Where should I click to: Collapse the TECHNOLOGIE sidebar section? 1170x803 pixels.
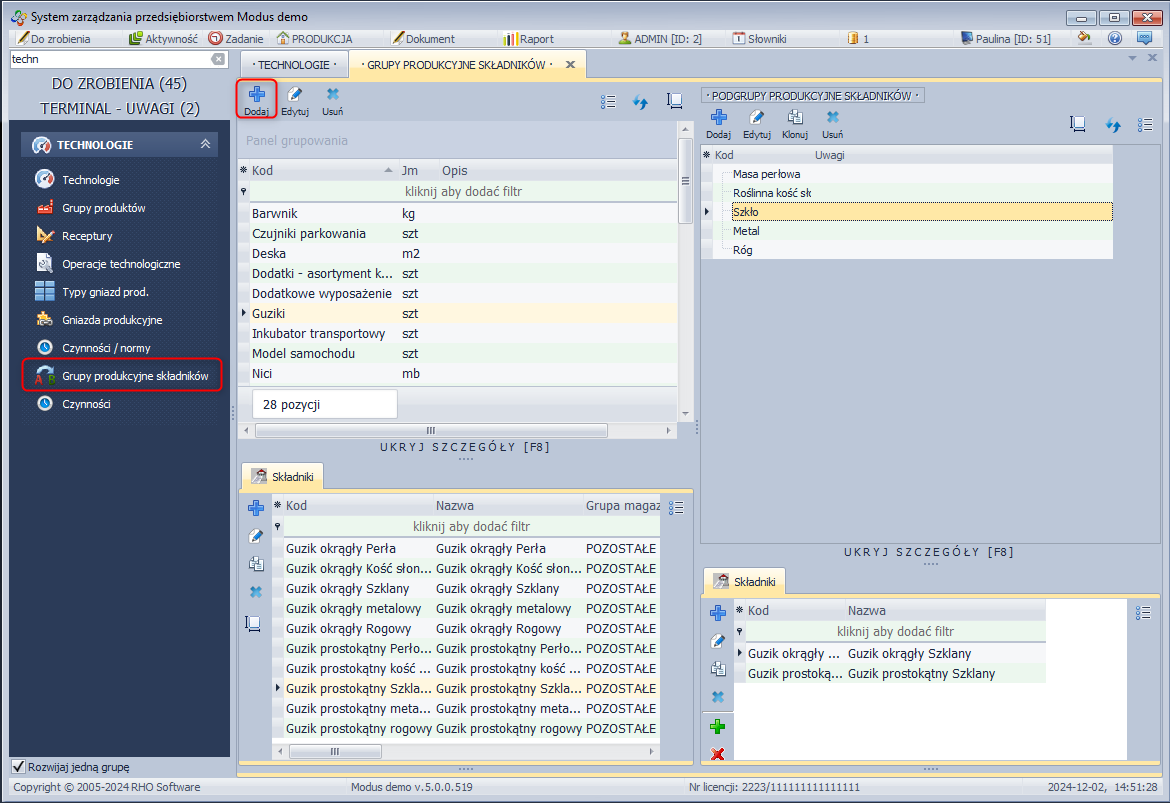point(205,145)
